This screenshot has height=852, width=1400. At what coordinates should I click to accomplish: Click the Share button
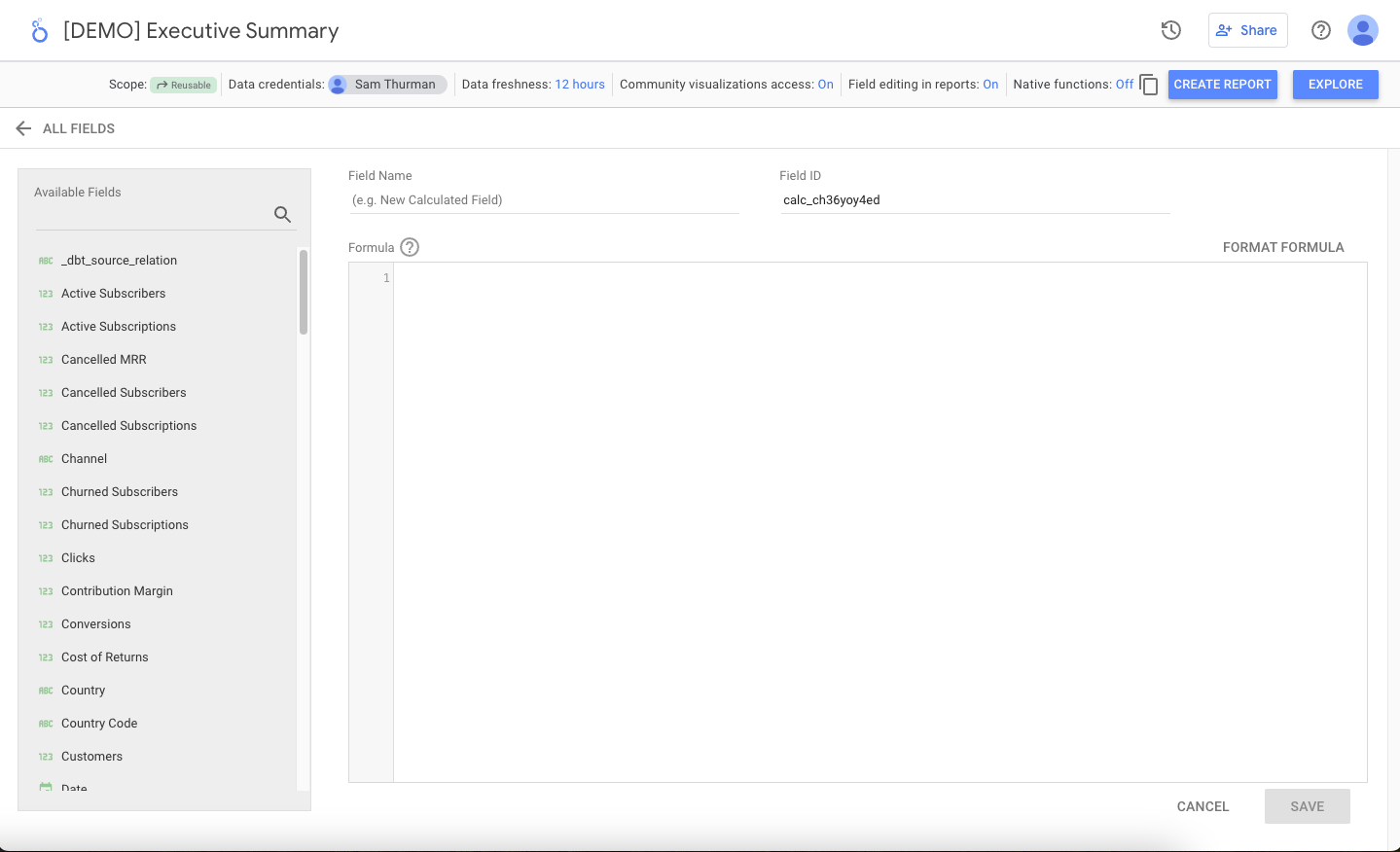click(x=1248, y=30)
